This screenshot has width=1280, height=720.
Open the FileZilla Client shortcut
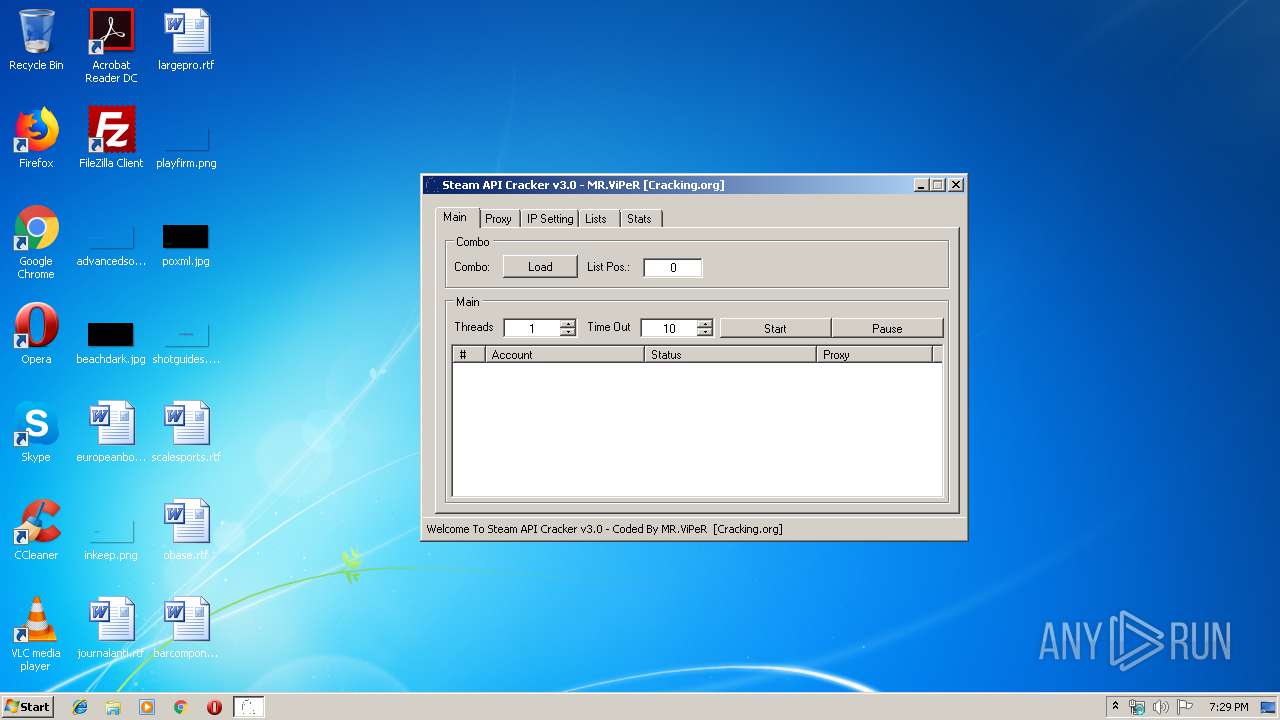(111, 138)
